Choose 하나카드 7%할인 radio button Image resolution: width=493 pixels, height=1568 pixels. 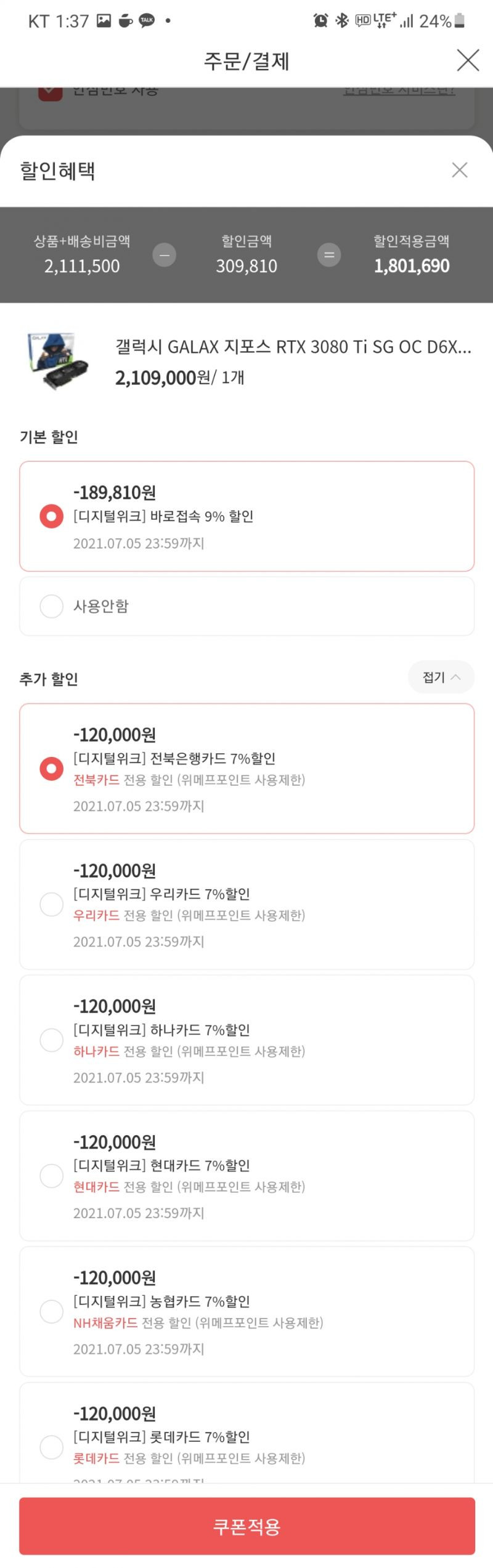pos(51,1040)
